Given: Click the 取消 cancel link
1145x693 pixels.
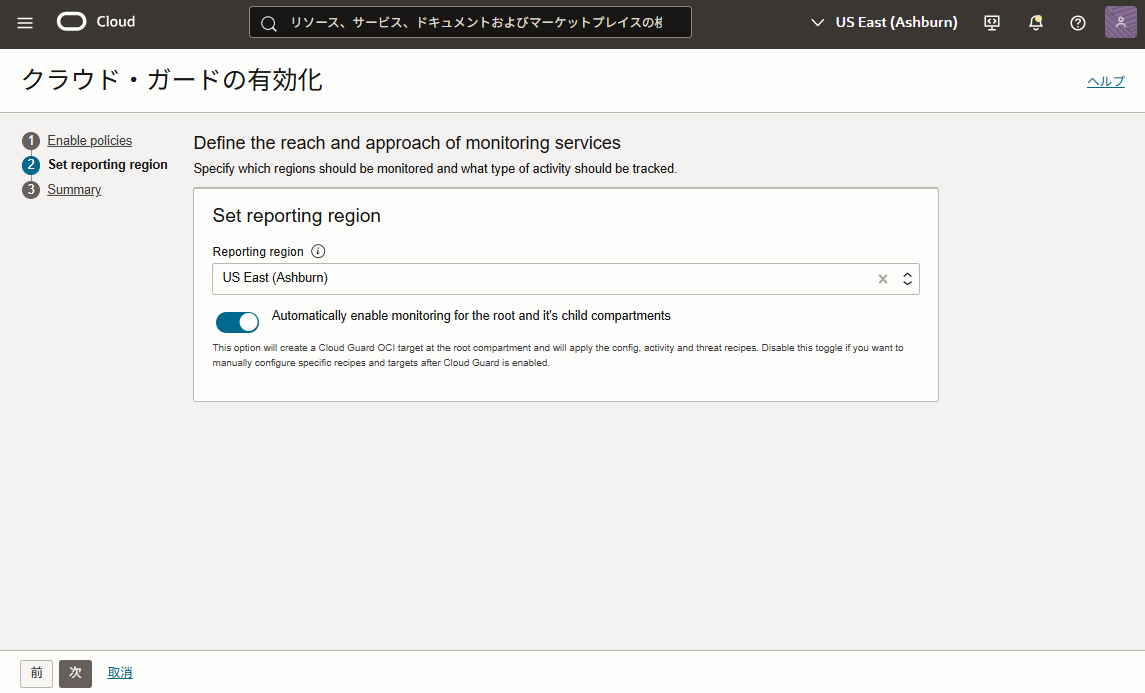Looking at the screenshot, I should pos(120,673).
